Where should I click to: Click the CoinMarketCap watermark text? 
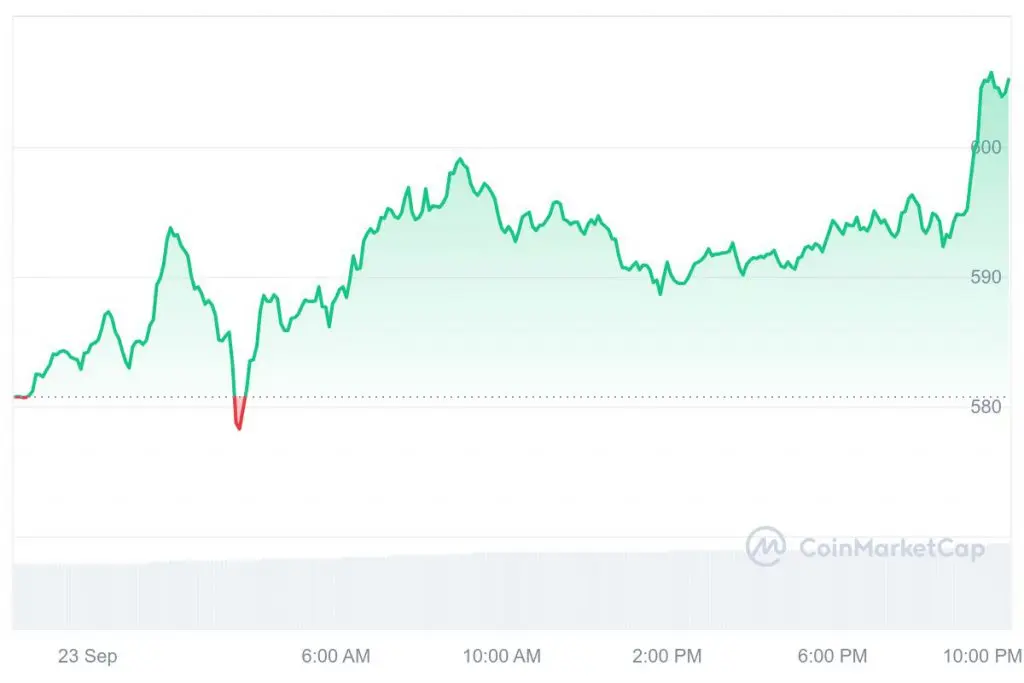891,548
